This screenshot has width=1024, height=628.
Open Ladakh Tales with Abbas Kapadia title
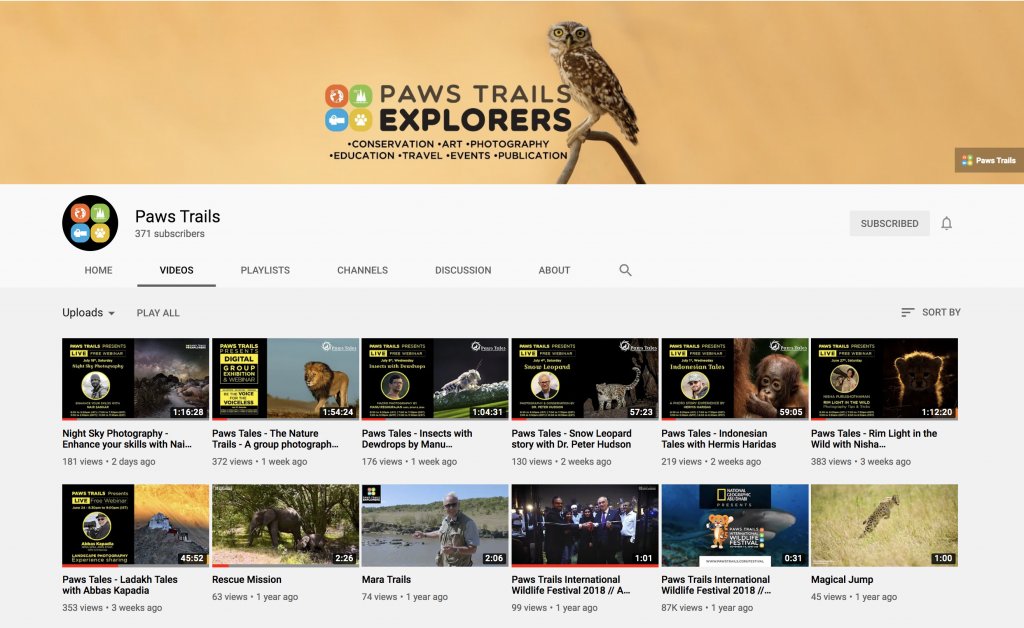(x=120, y=585)
